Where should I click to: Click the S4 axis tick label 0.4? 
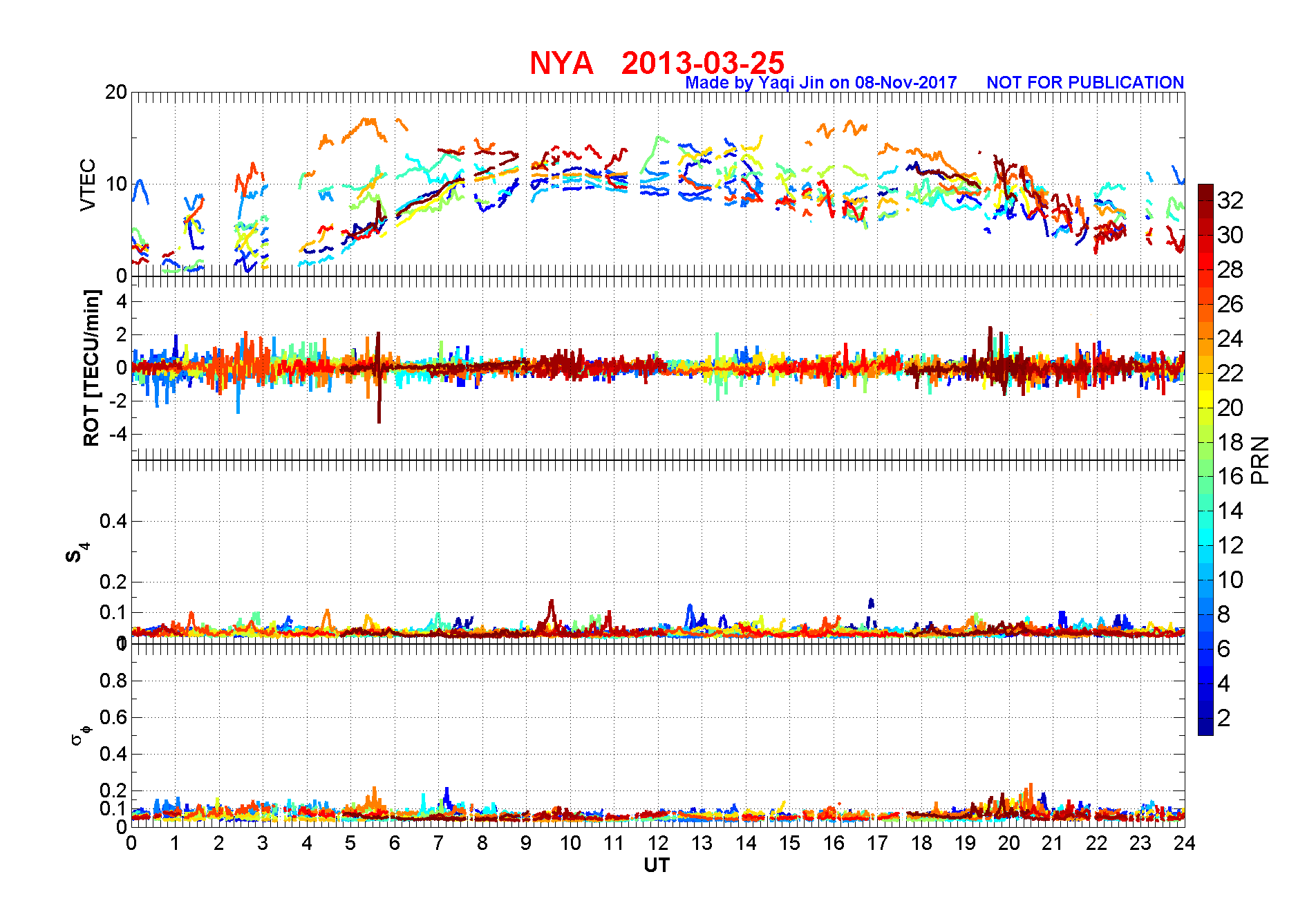(x=114, y=522)
